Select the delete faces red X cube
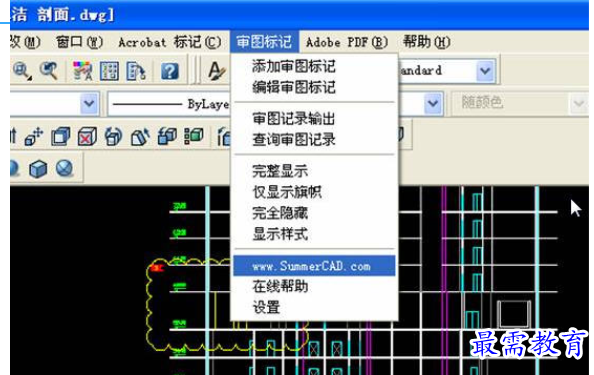 [x=87, y=136]
